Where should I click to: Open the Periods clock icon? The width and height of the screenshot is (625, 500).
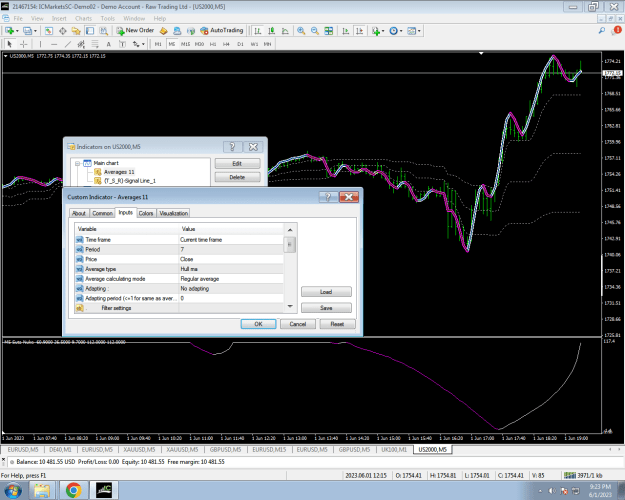[x=393, y=31]
